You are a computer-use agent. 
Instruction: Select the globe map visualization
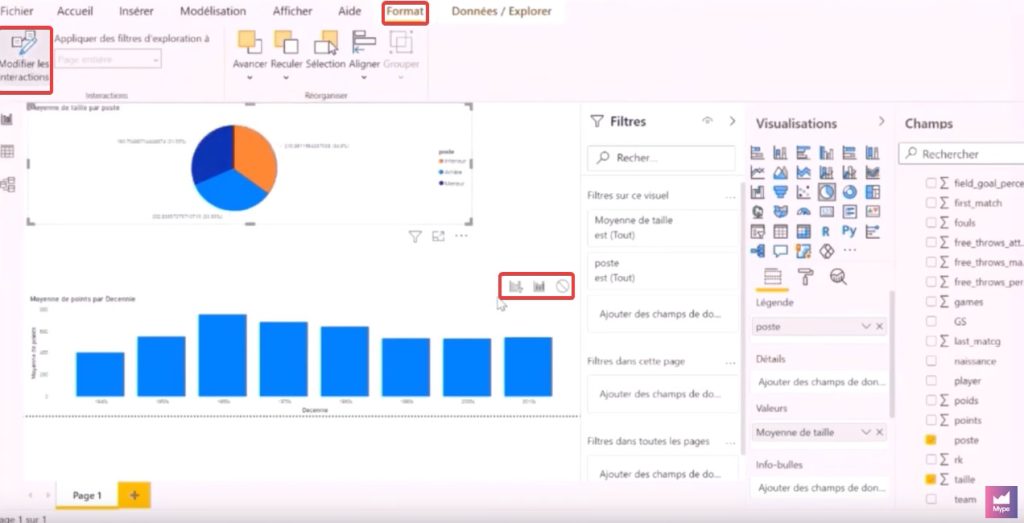(x=758, y=212)
